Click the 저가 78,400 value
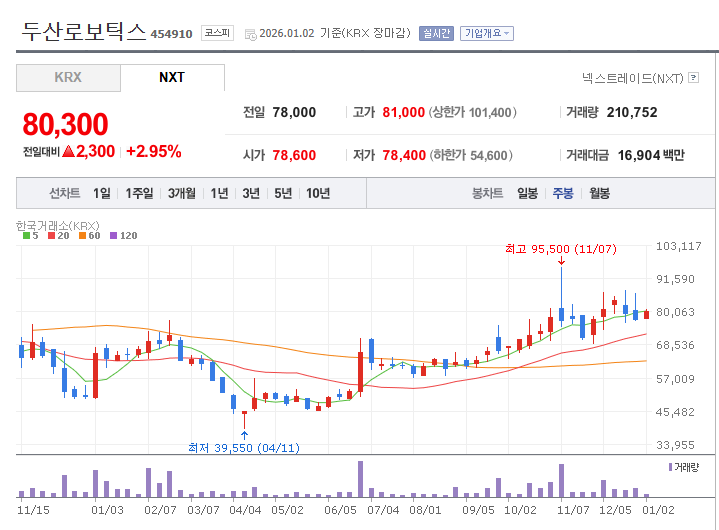Image resolution: width=719 pixels, height=530 pixels. [404, 155]
